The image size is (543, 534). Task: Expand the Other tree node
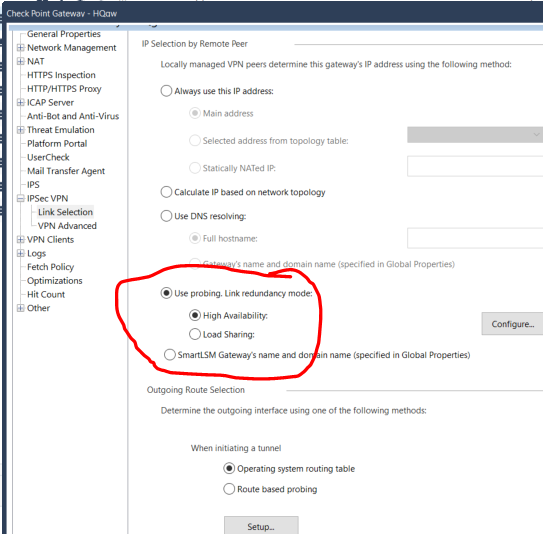(21, 308)
